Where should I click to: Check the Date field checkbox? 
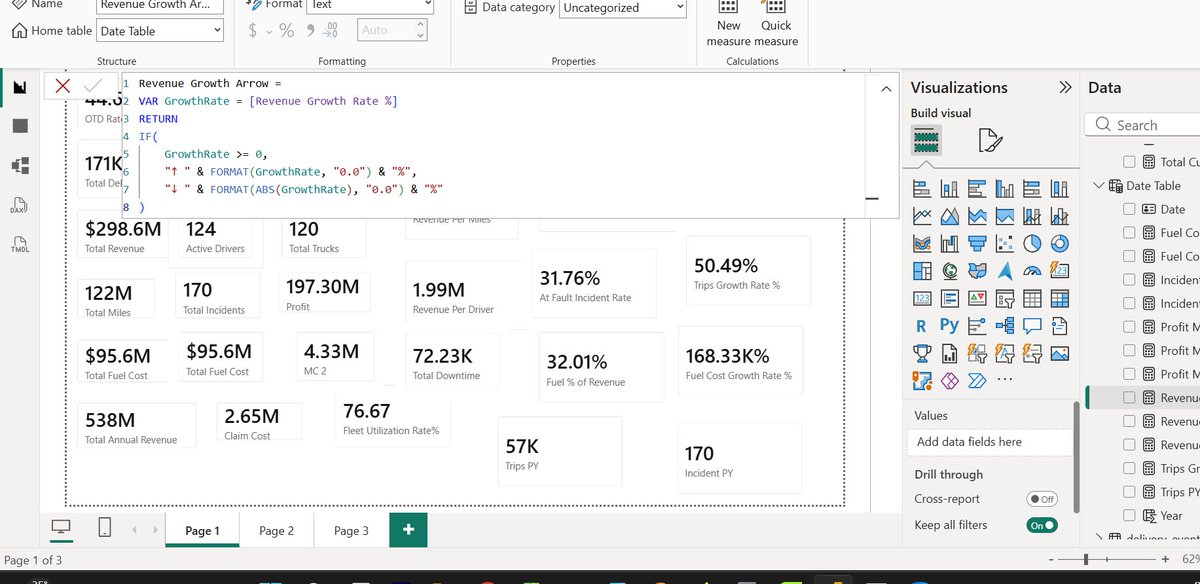click(x=1129, y=209)
